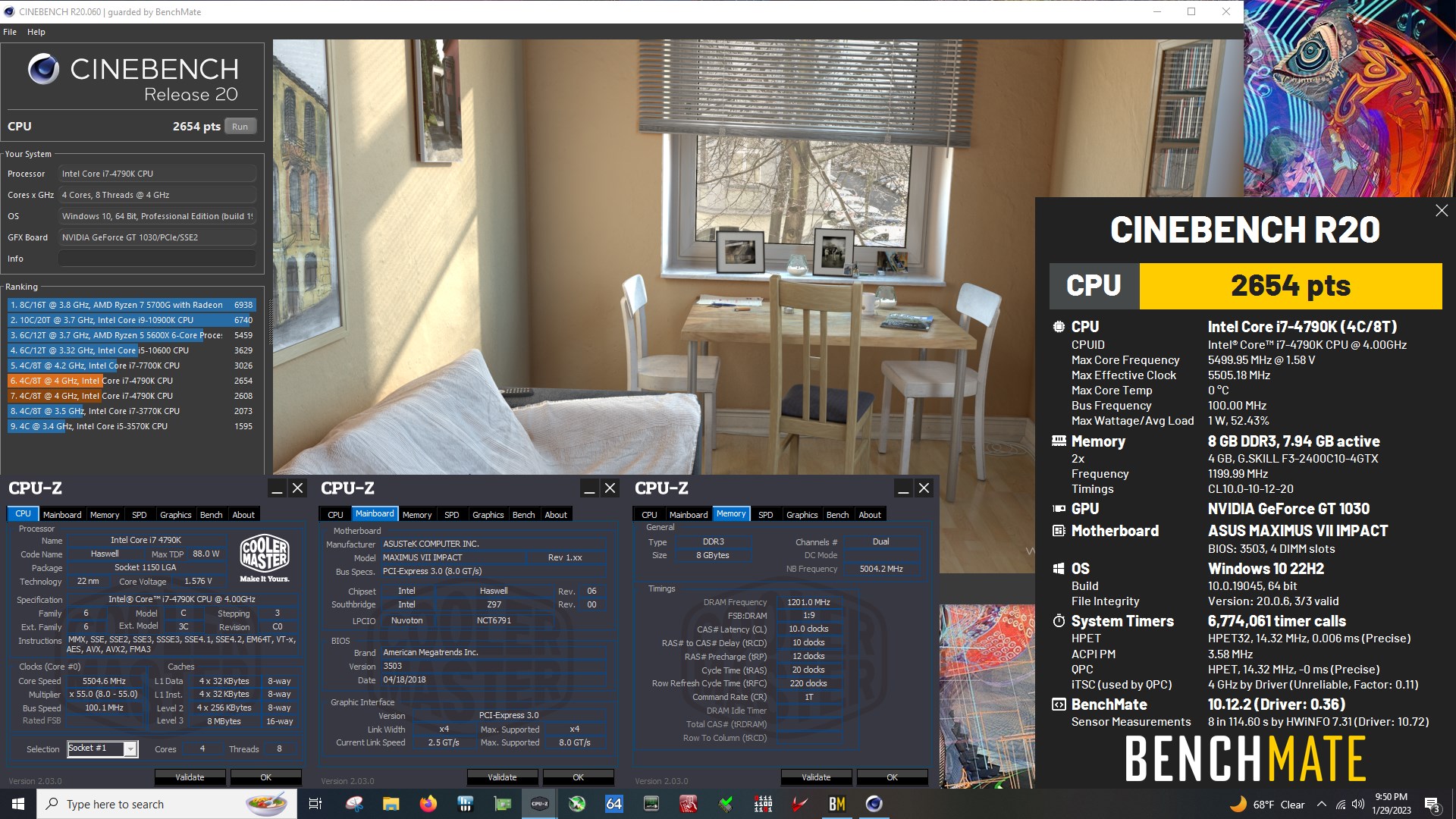
Task: Select ranking row Core i9-10900K
Action: point(132,320)
